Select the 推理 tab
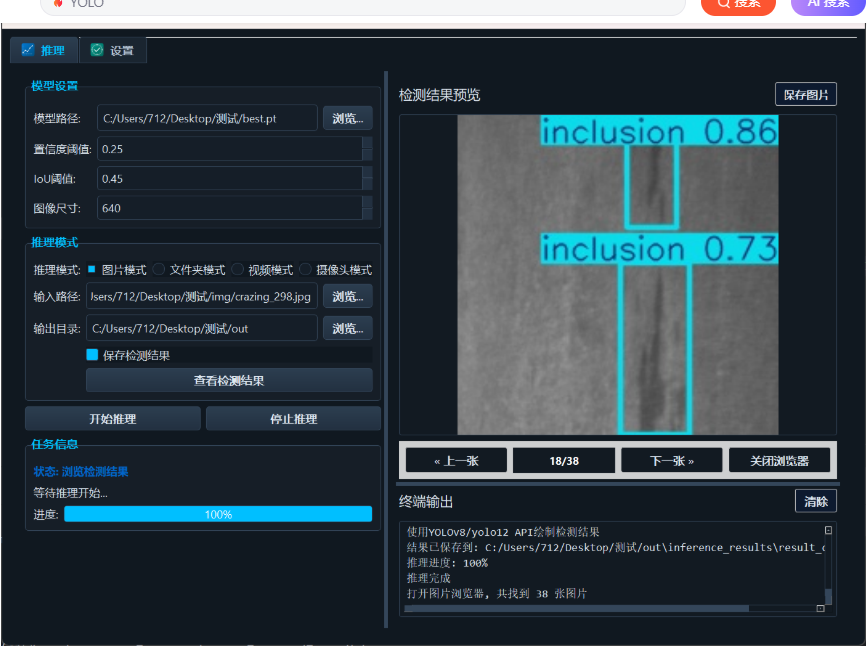The height and width of the screenshot is (647, 867). 43,47
